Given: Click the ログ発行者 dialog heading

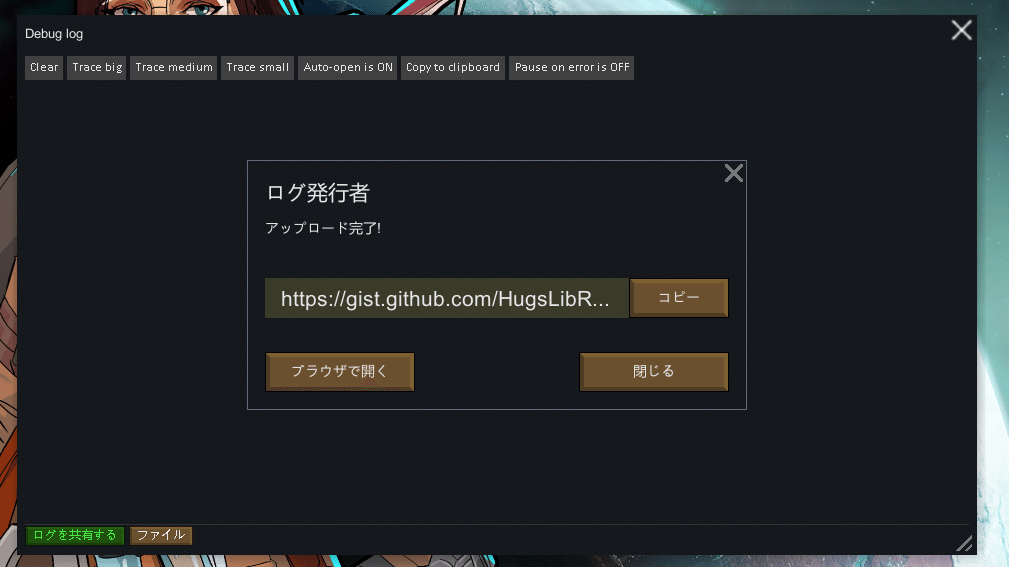Looking at the screenshot, I should 318,193.
